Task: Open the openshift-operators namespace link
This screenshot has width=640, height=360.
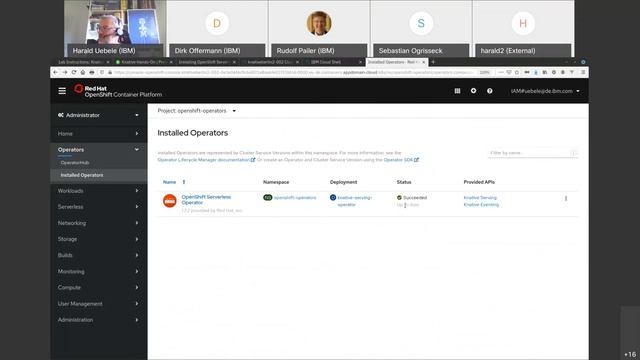Action: 295,198
